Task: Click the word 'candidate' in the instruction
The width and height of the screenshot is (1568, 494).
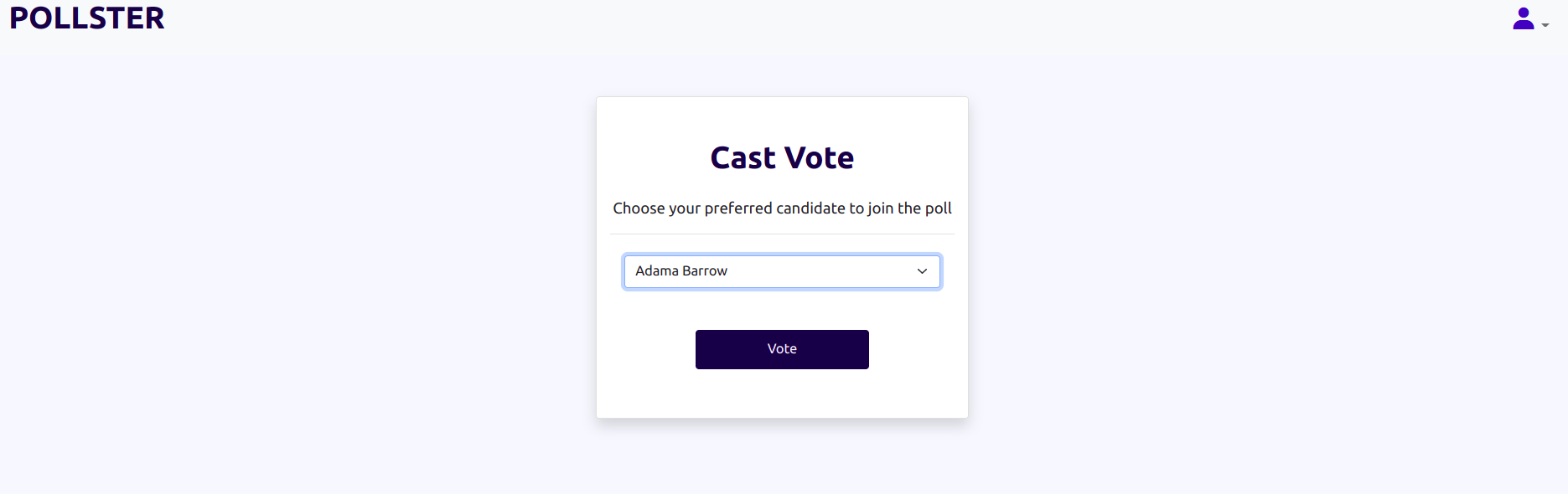Action: (x=810, y=208)
